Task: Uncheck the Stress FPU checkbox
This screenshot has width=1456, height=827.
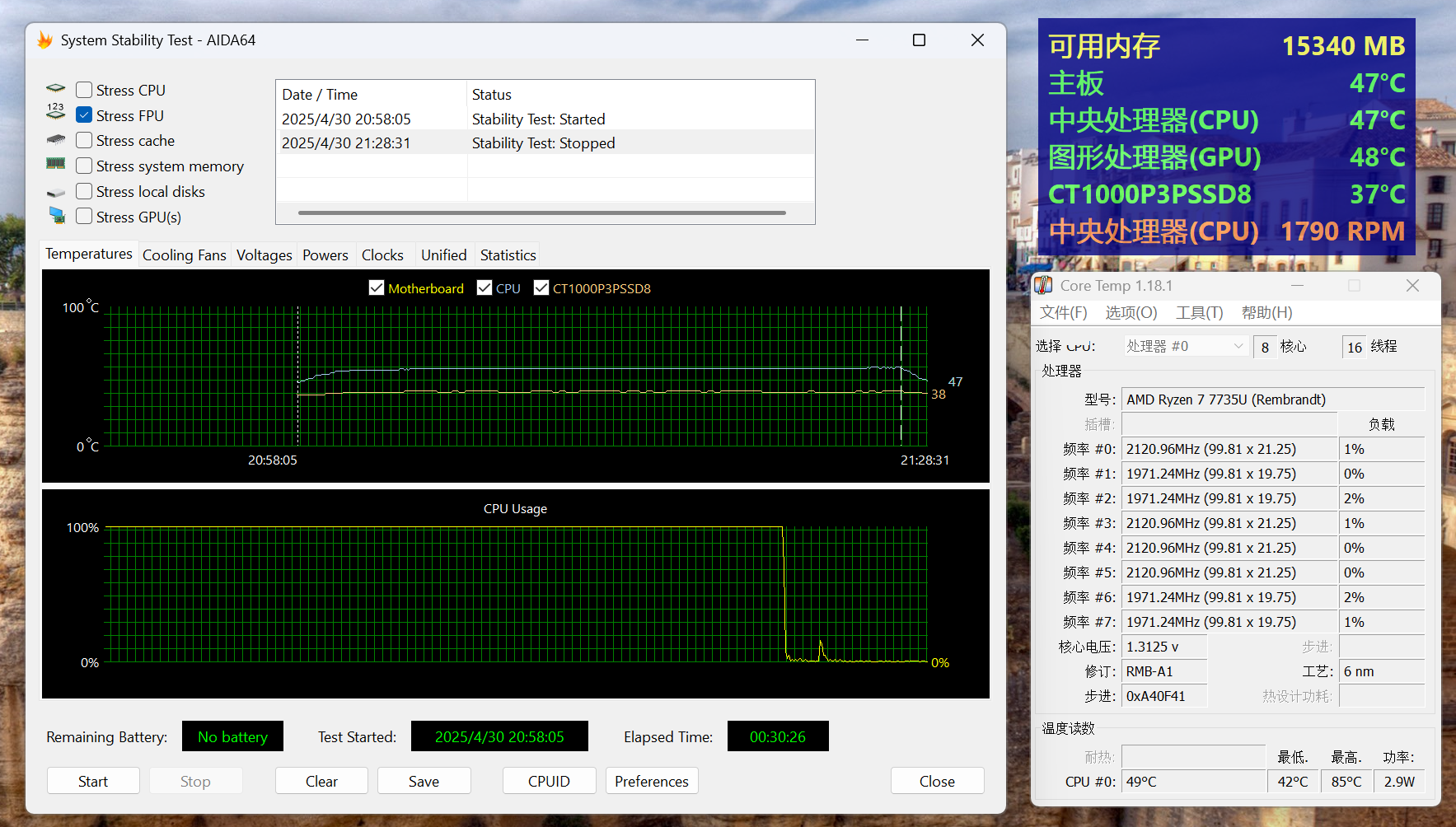Action: [x=84, y=115]
